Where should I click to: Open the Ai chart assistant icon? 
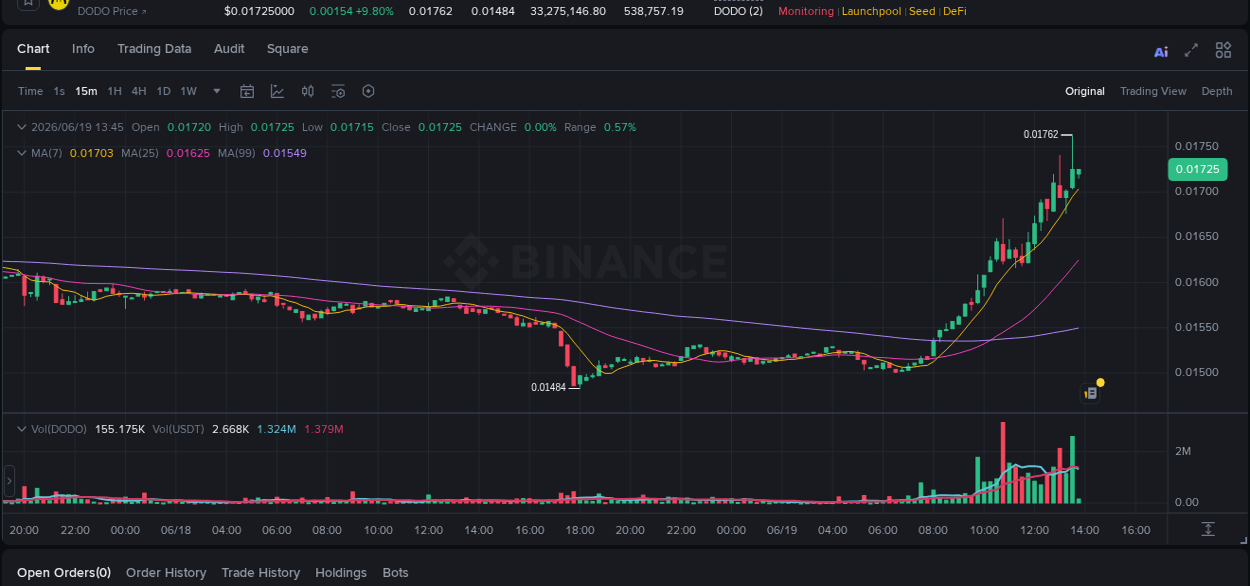tap(1161, 52)
